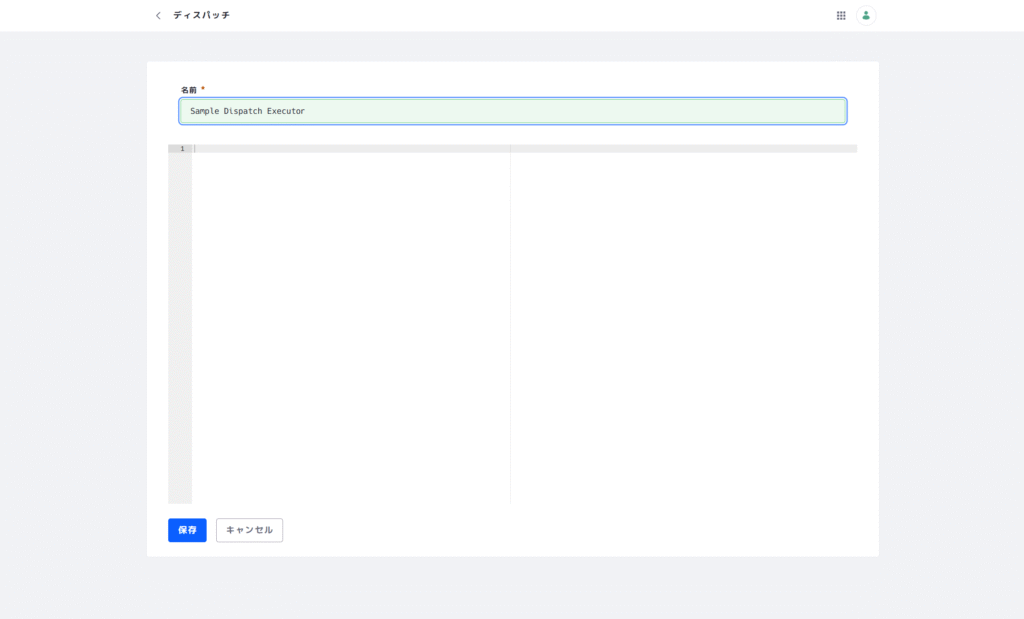This screenshot has height=619, width=1024.
Task: Click the editor's vertical print margin line
Action: [x=510, y=320]
